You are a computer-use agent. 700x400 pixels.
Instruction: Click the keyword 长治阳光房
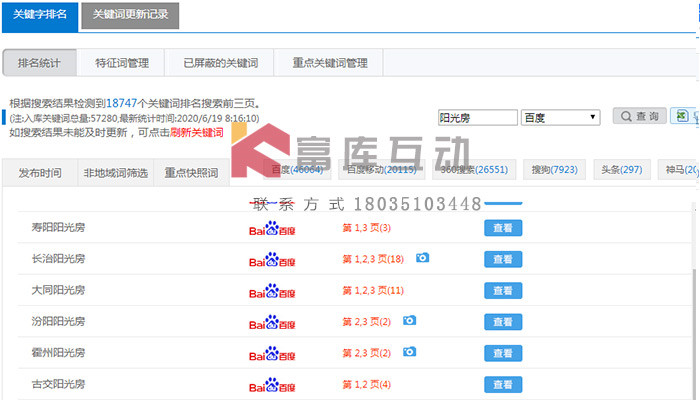point(58,258)
